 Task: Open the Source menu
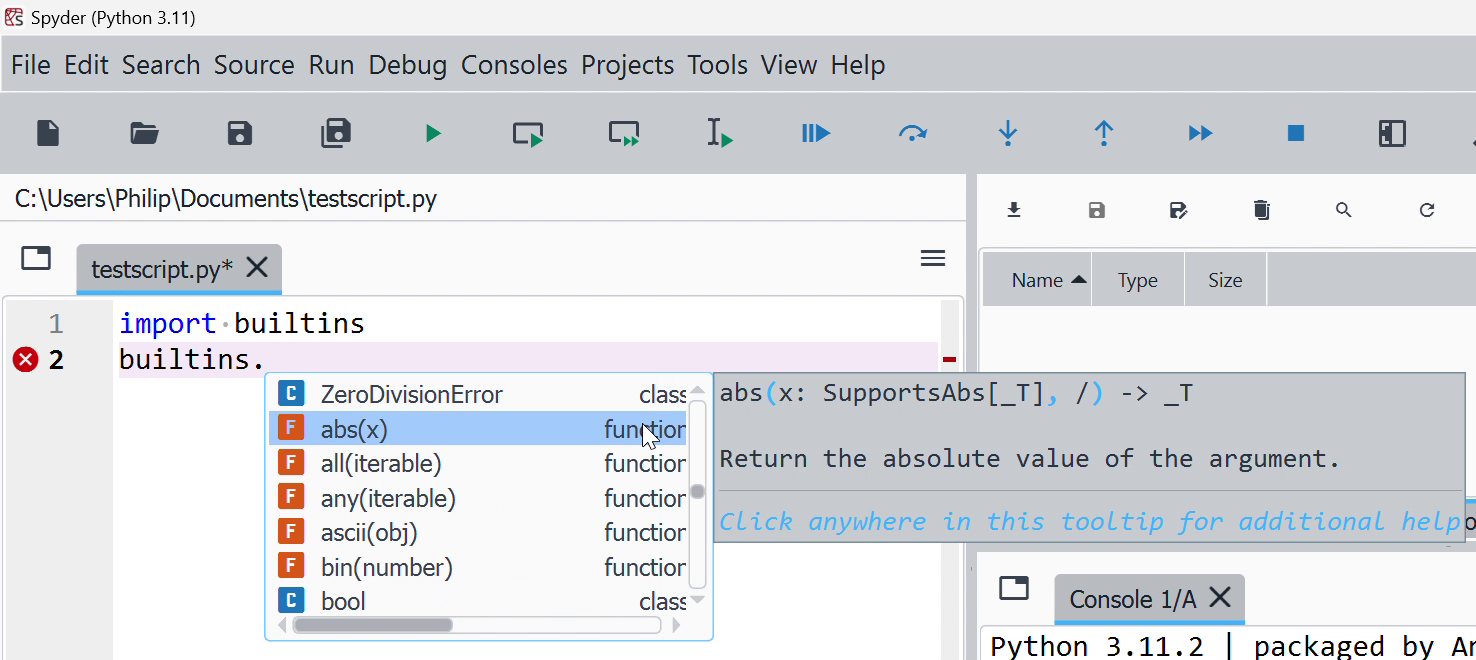coord(254,65)
